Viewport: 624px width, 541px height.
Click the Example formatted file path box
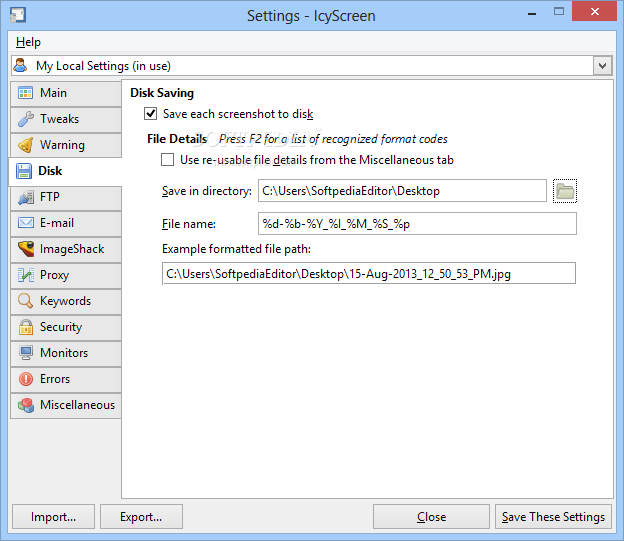click(x=369, y=273)
